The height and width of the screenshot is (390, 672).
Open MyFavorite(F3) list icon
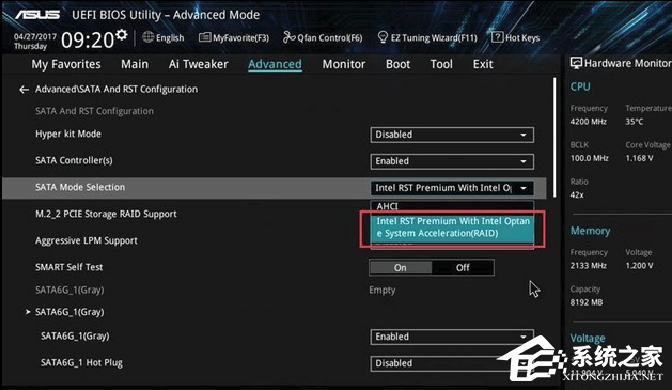click(205, 38)
